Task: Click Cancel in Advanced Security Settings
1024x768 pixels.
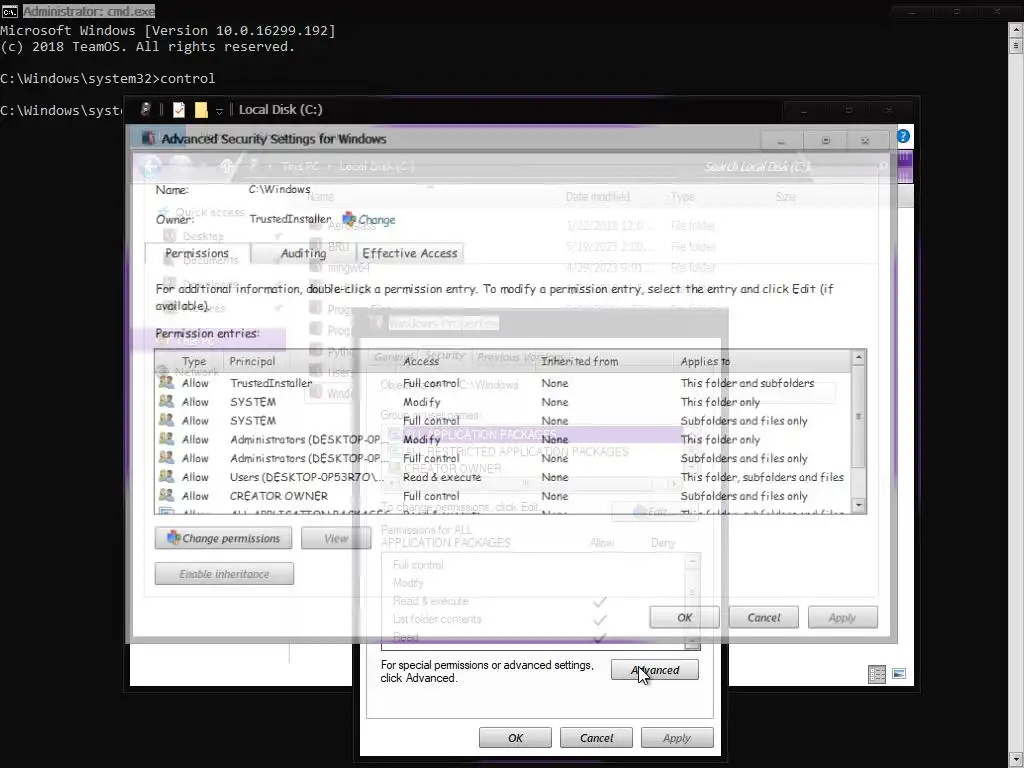Action: [763, 617]
